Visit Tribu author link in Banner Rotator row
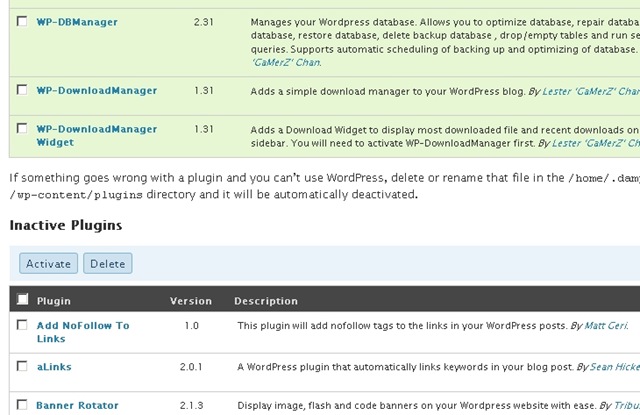Screen dimensions: 640x415 click(x=627, y=406)
